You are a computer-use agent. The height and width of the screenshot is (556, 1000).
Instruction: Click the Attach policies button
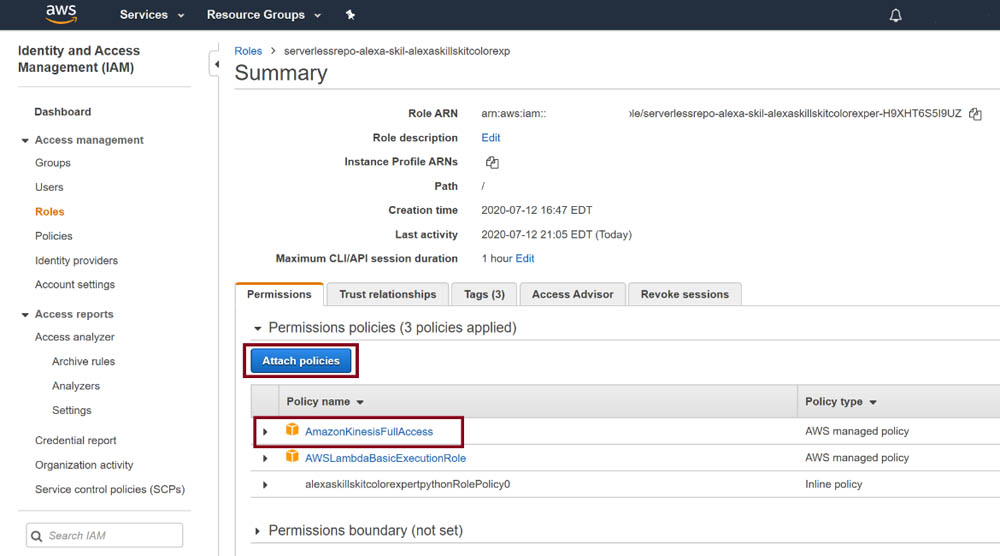(301, 361)
